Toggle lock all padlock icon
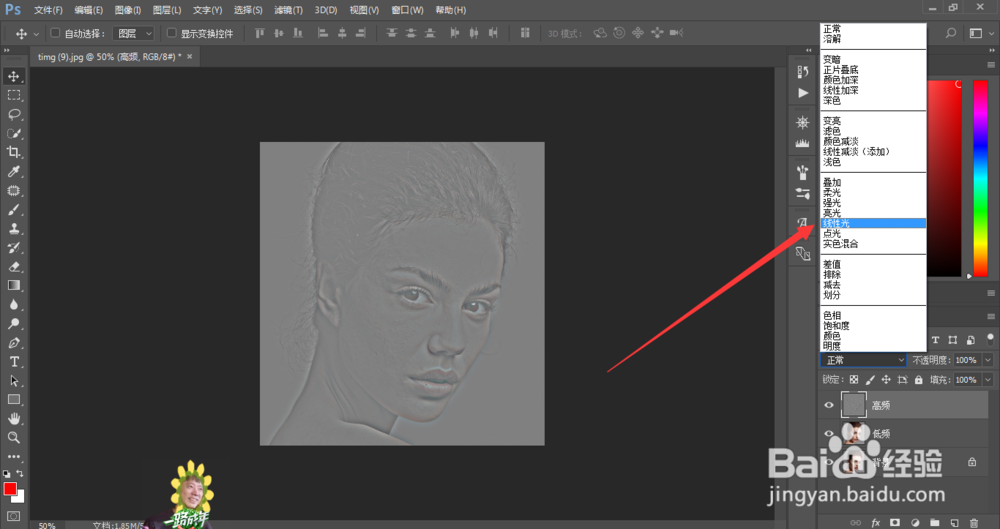Screen dimensions: 1000x529 918,380
